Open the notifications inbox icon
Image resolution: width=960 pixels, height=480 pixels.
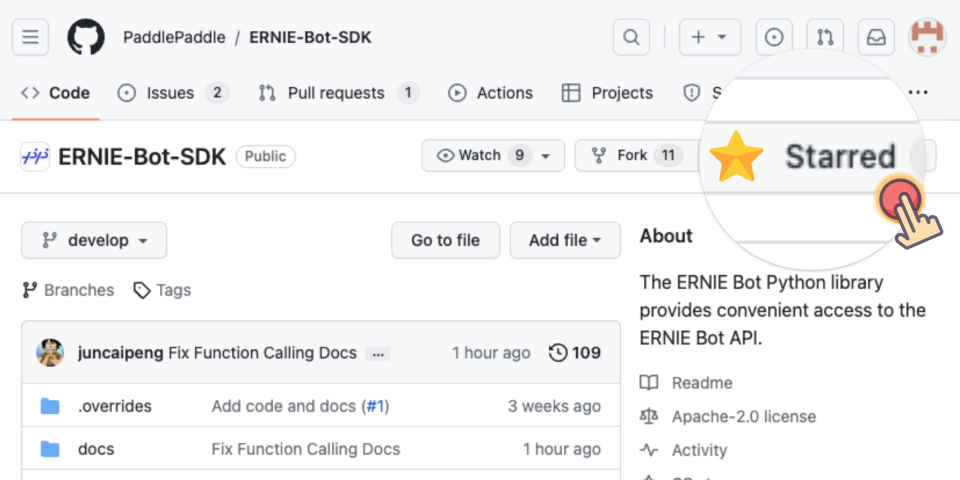click(876, 37)
